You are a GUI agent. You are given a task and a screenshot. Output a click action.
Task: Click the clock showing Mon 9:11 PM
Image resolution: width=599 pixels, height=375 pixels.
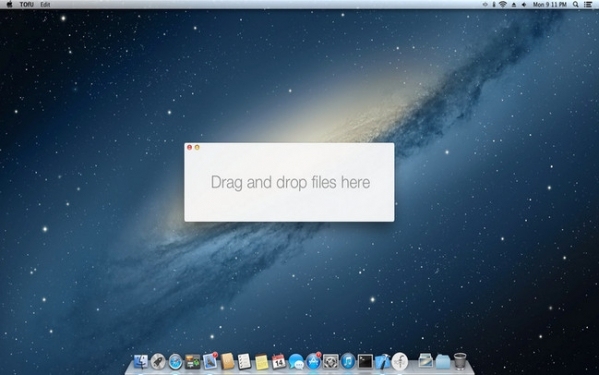pos(550,5)
